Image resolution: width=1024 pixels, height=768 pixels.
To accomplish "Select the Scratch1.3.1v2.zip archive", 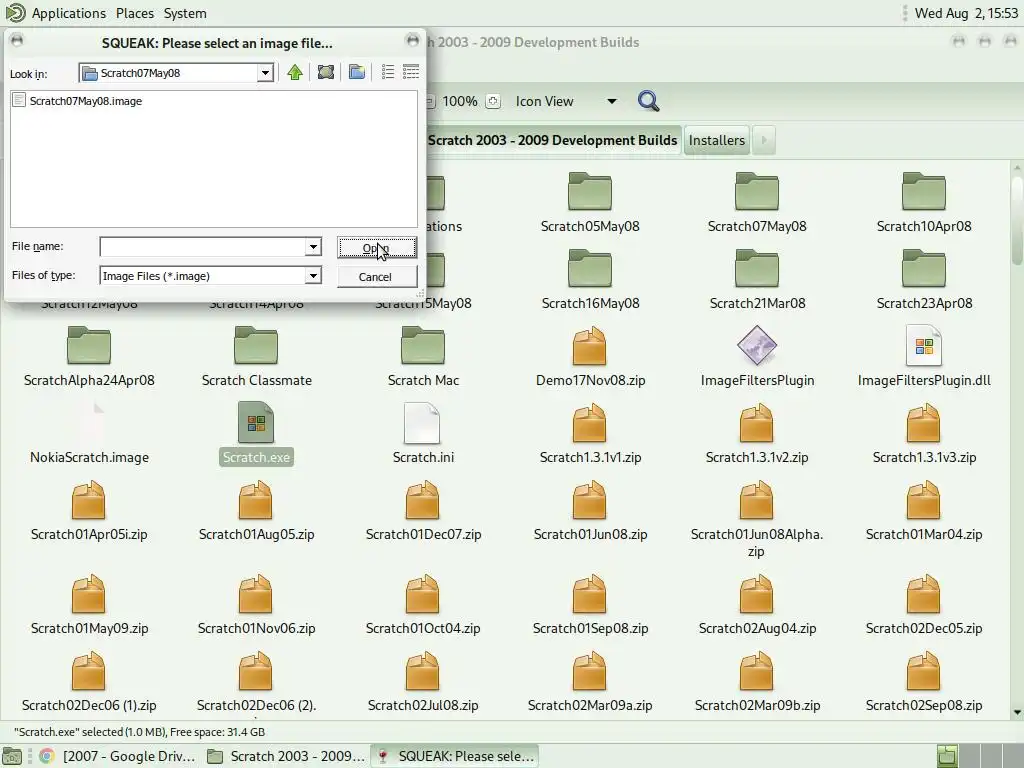I will click(757, 434).
